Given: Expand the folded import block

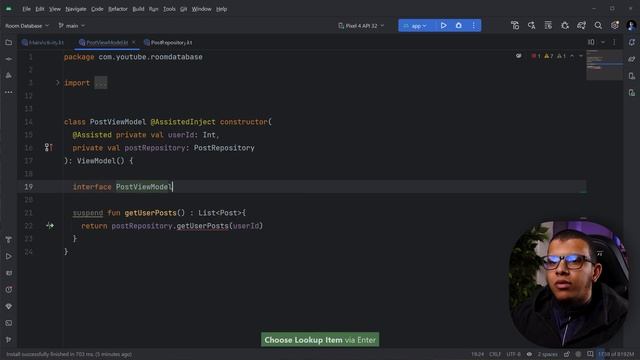Looking at the screenshot, I should point(58,83).
